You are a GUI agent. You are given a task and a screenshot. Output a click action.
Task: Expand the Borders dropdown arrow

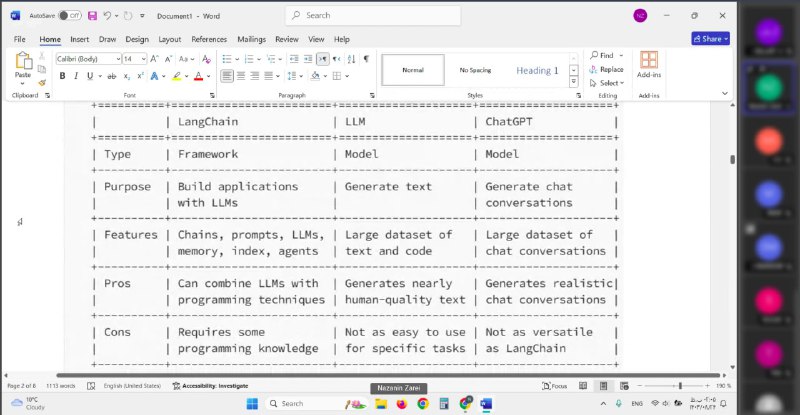coord(347,77)
